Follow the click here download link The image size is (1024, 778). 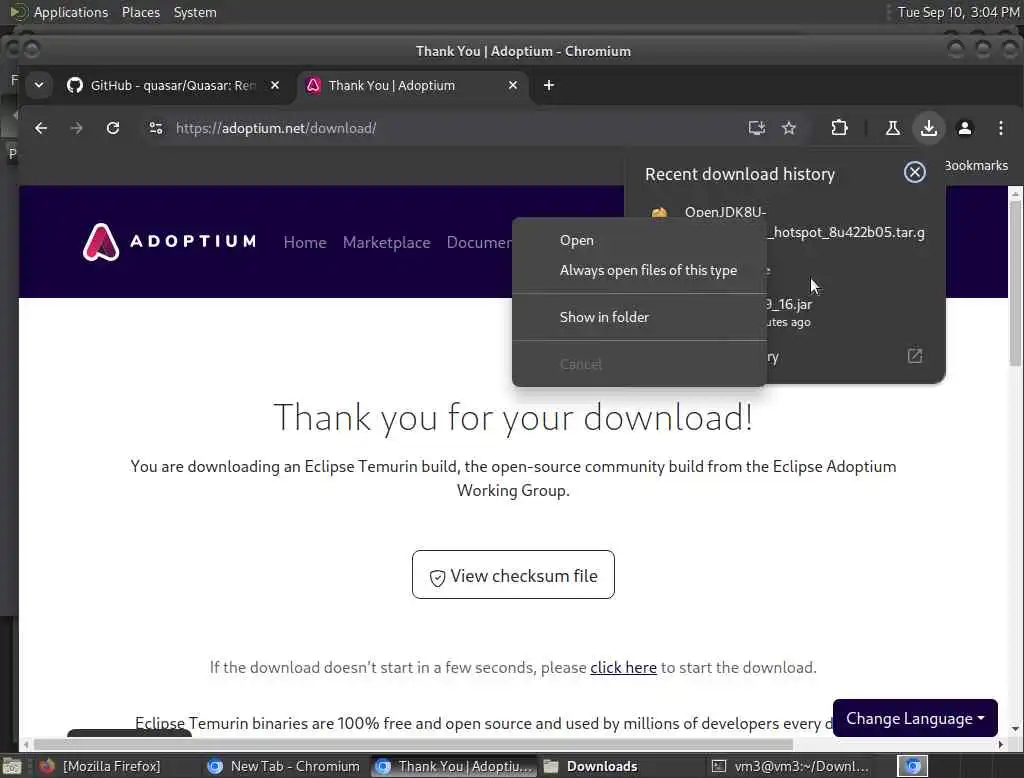[623, 668]
